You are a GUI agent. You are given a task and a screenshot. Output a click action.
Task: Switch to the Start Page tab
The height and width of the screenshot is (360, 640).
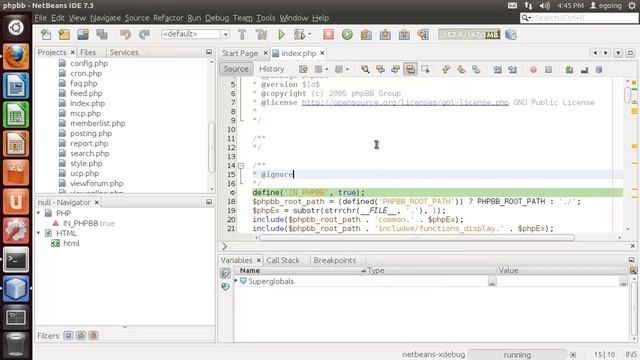pos(240,53)
